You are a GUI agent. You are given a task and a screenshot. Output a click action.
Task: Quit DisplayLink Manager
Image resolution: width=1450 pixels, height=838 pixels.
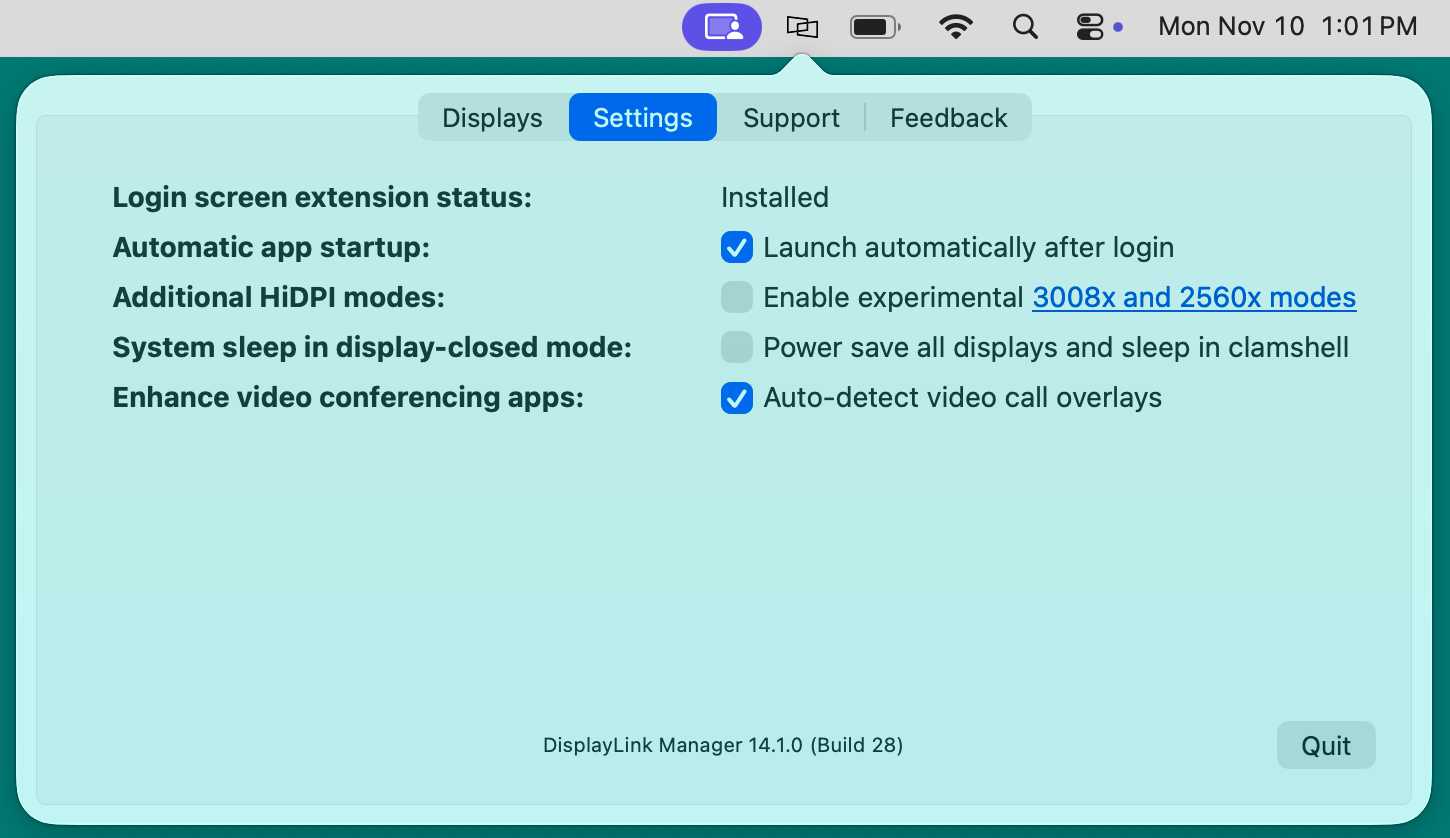1326,745
